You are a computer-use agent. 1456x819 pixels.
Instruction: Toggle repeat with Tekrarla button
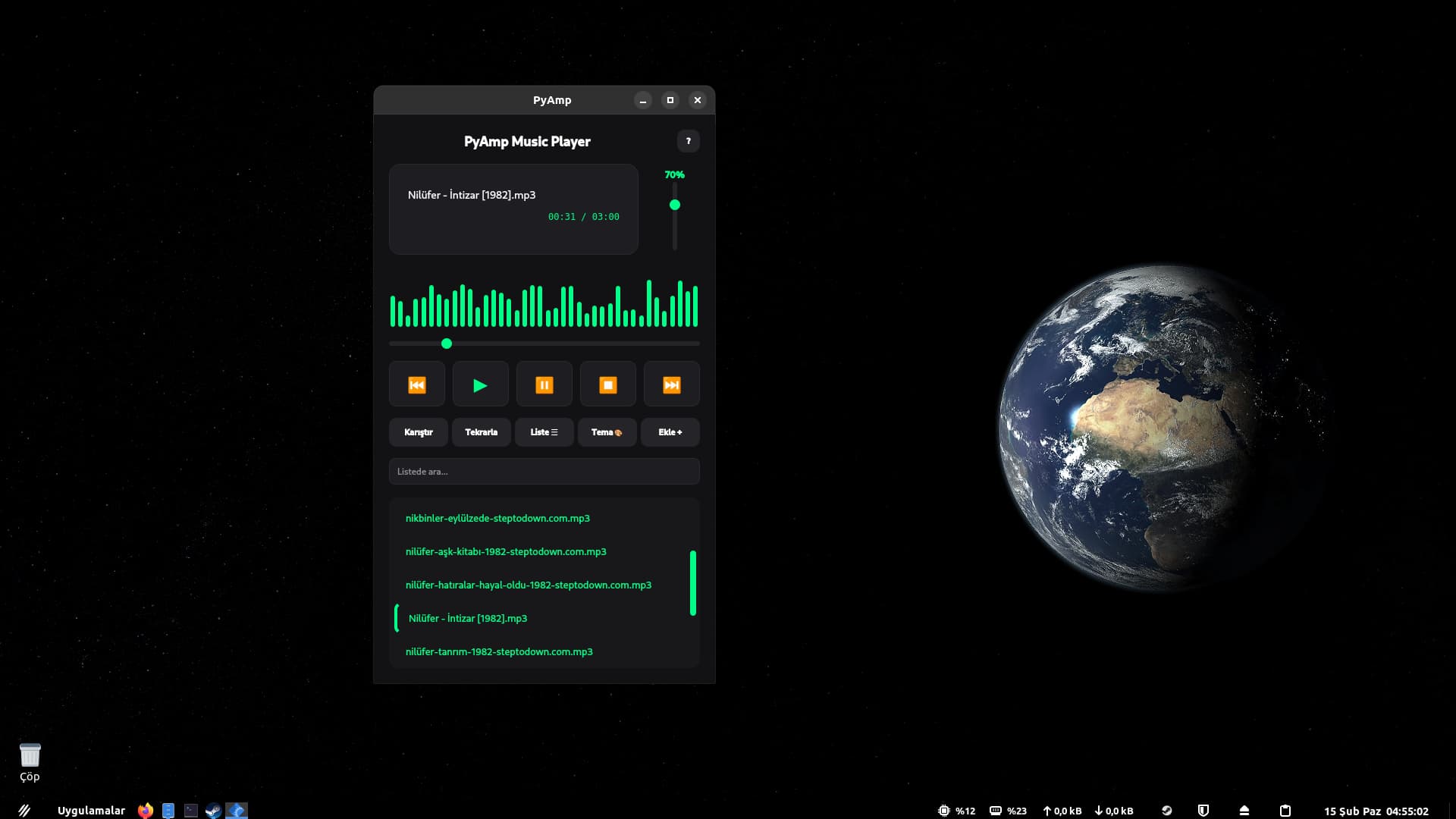click(x=481, y=432)
